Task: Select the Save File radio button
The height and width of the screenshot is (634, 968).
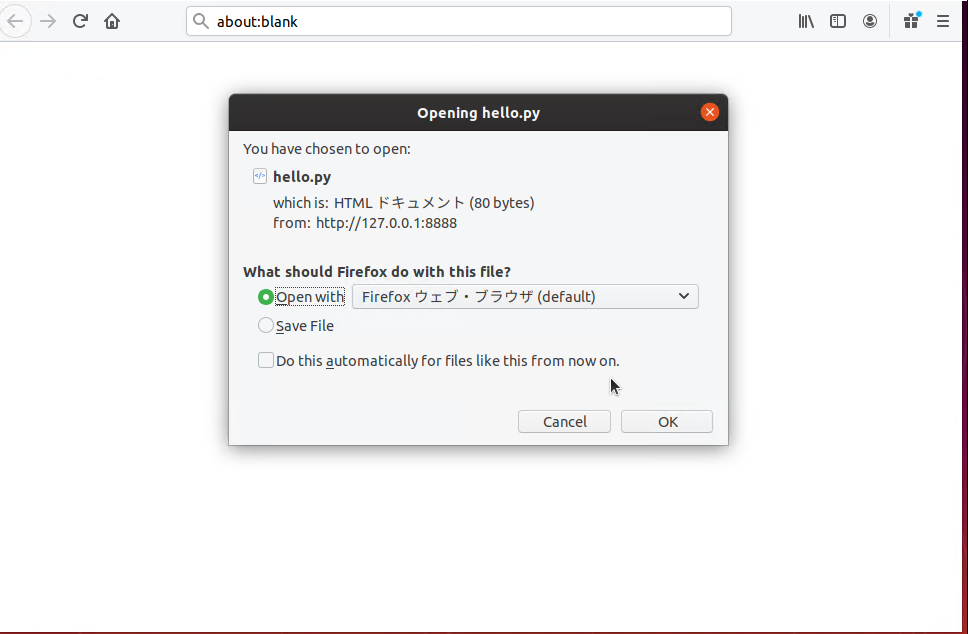Action: pyautogui.click(x=265, y=325)
